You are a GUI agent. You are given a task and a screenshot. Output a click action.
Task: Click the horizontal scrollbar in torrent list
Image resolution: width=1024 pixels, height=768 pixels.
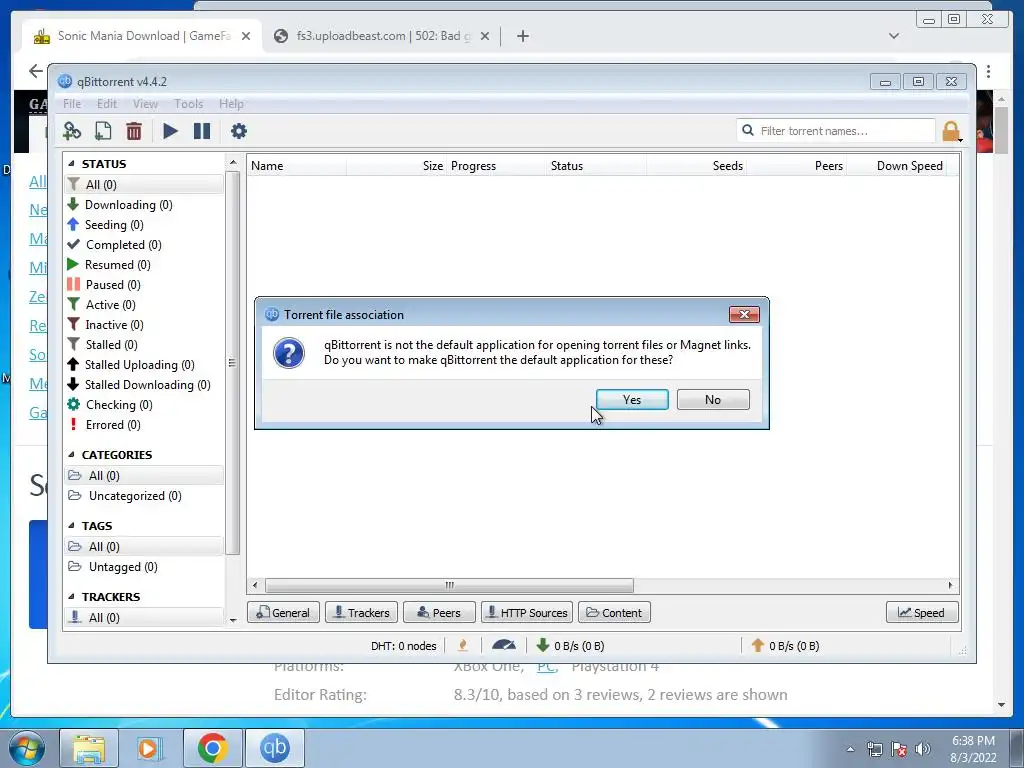point(449,585)
